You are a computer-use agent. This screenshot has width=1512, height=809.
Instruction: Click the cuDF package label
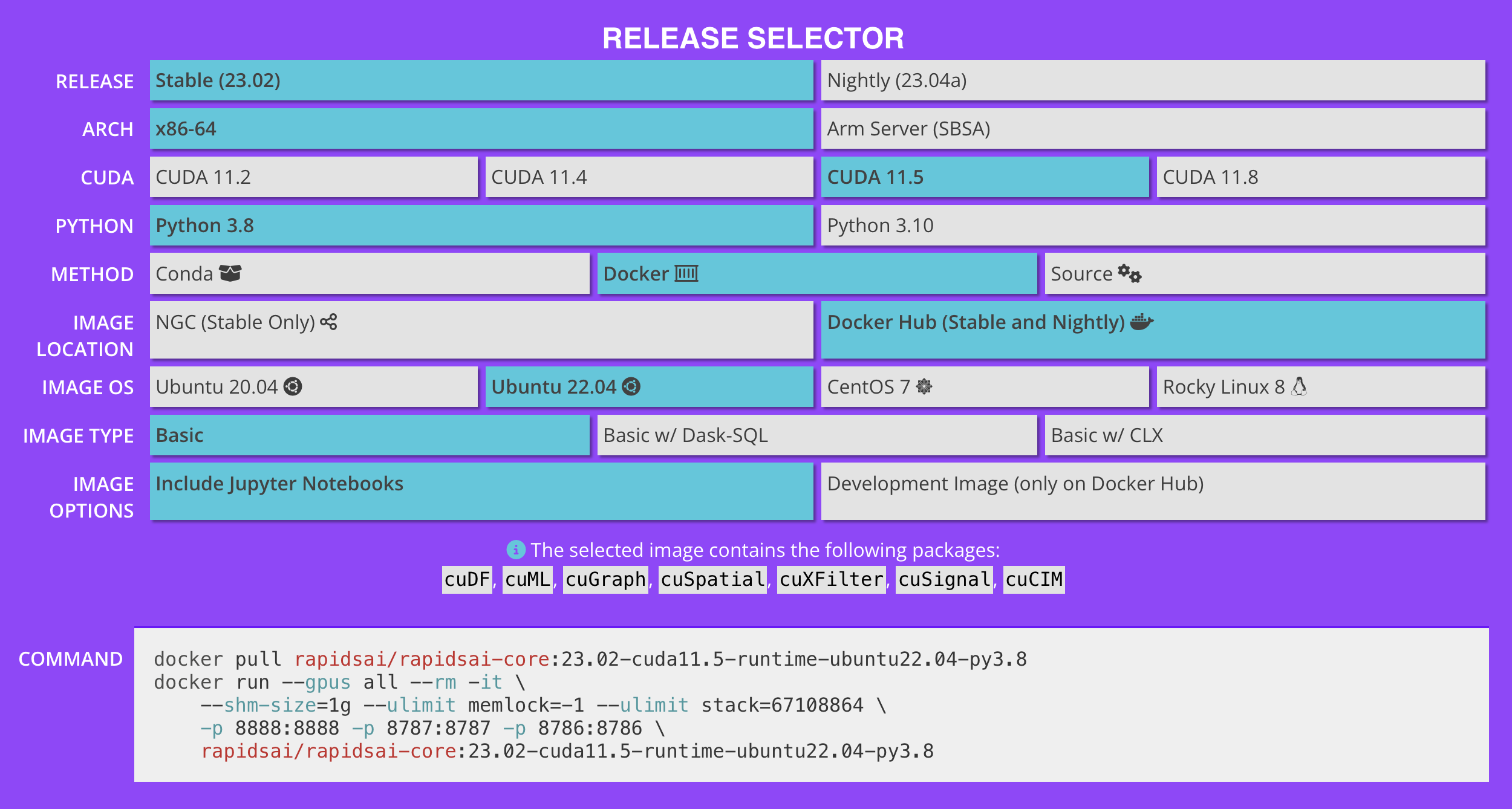[x=466, y=579]
